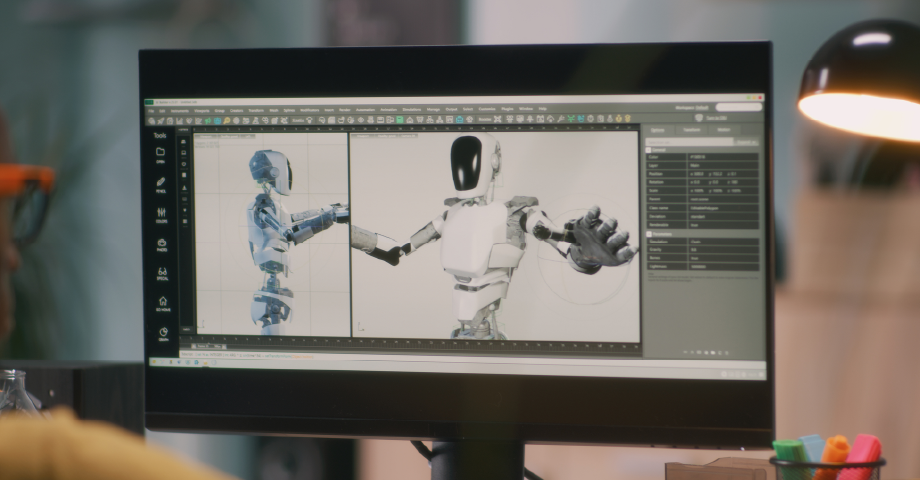Open the Graph pie-chart tool
This screenshot has width=920, height=480.
163,334
